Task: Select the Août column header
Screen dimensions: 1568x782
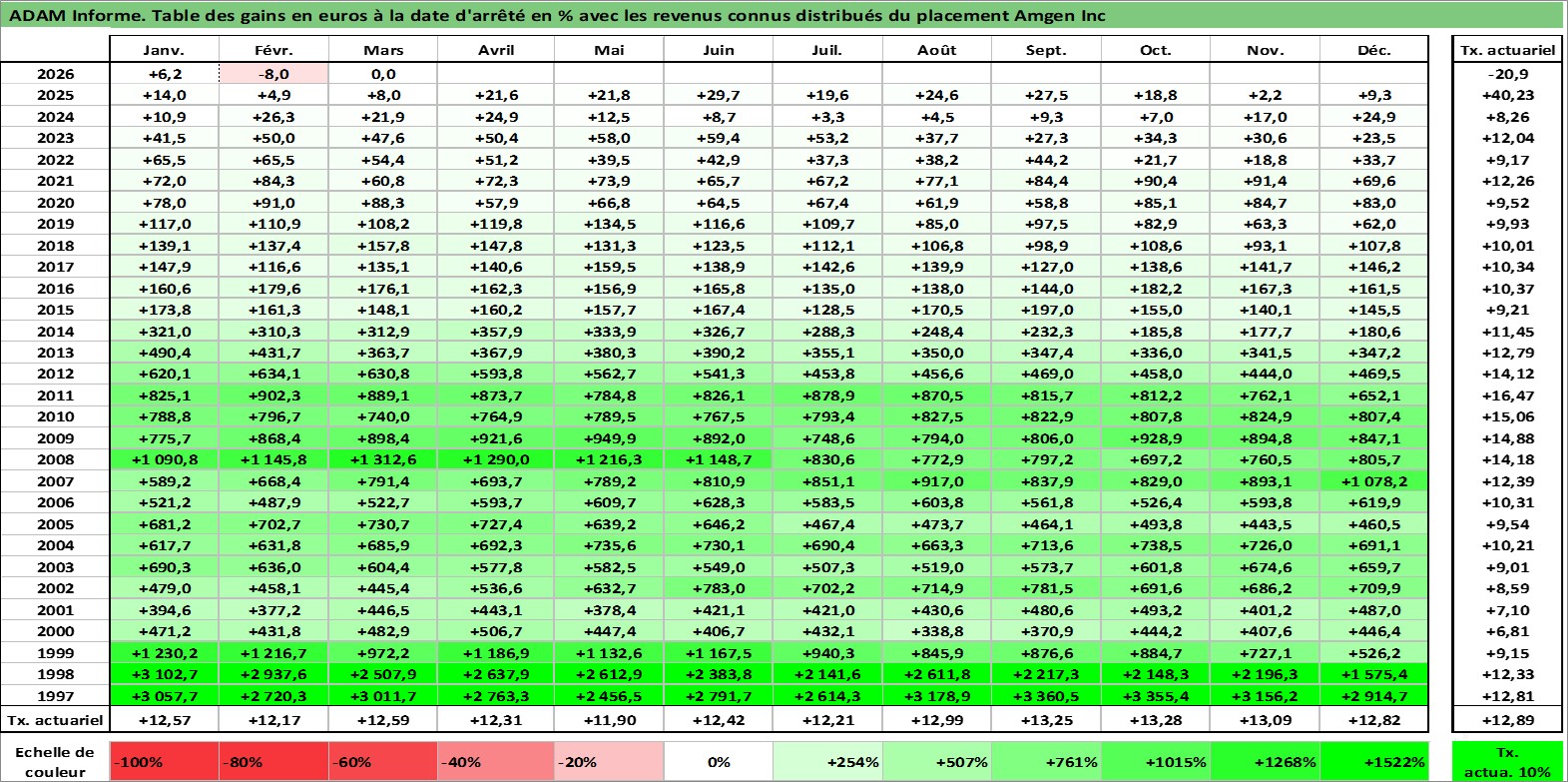Action: click(937, 50)
